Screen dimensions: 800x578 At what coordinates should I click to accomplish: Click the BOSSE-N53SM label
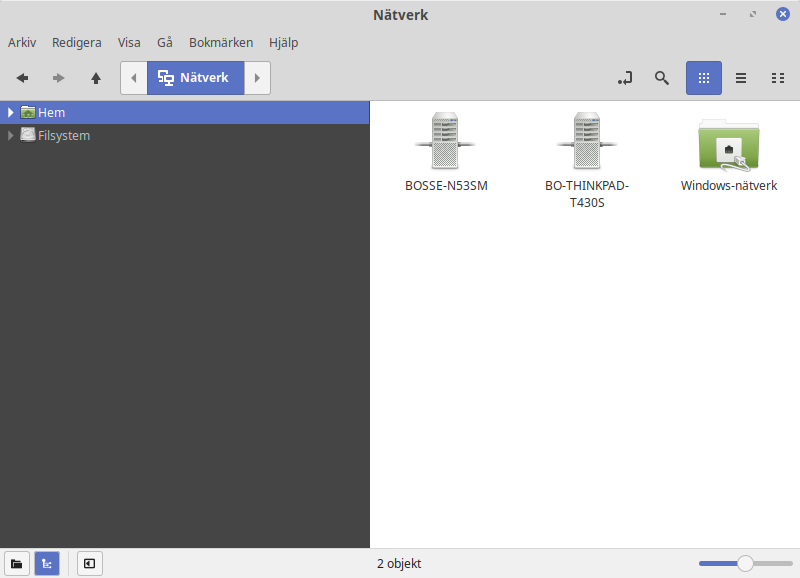pyautogui.click(x=446, y=186)
